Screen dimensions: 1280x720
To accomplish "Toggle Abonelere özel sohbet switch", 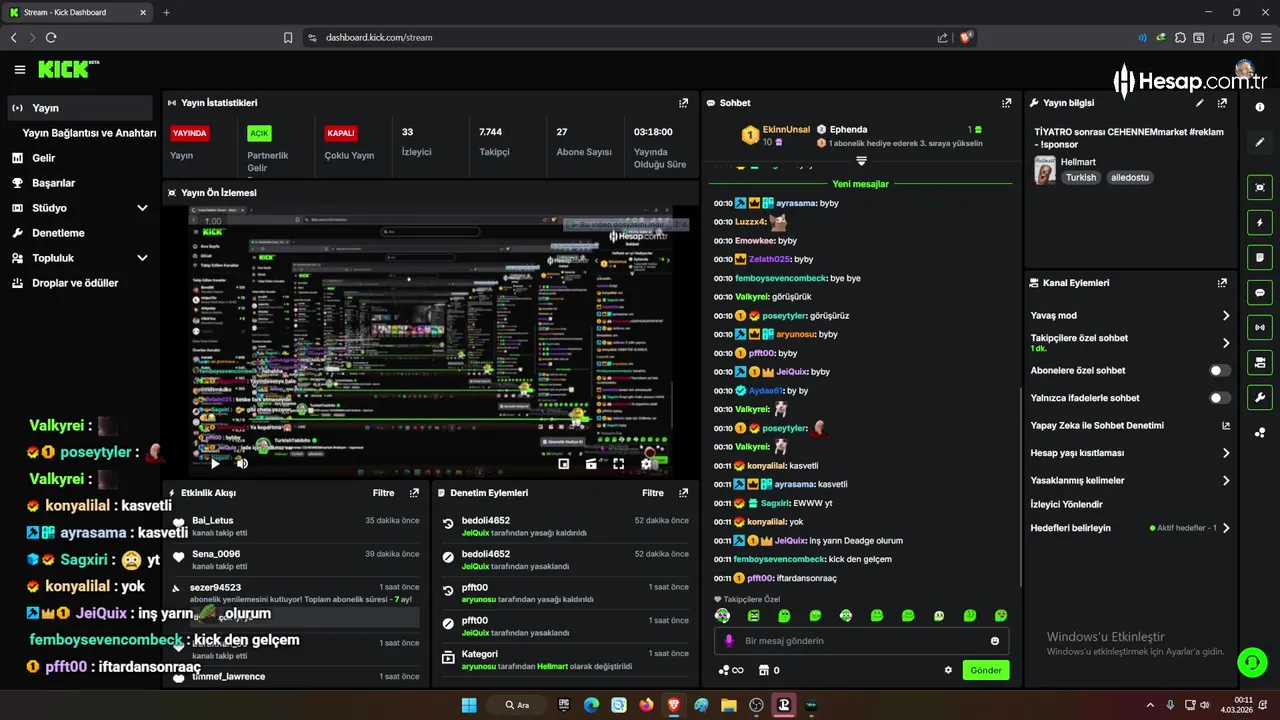I will coord(1220,370).
